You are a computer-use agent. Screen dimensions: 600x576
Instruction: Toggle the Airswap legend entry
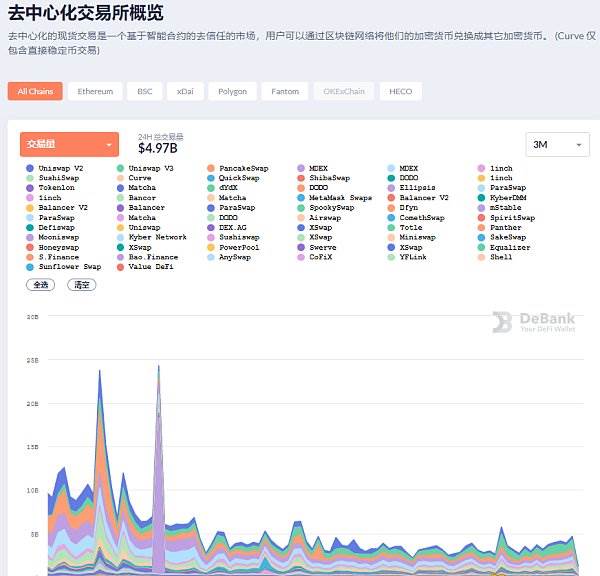(319, 218)
